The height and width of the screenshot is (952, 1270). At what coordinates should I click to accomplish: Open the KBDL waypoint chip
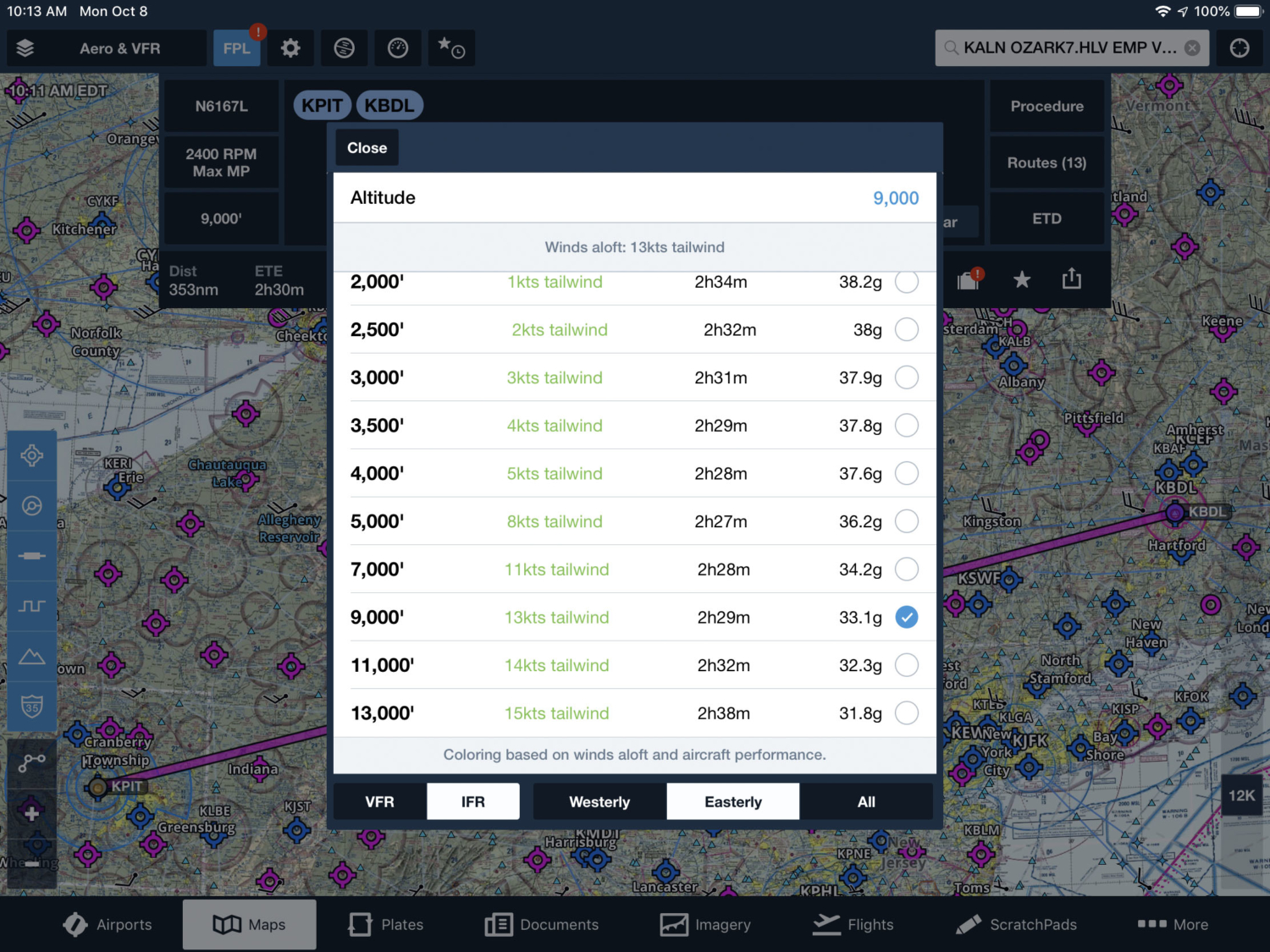(389, 105)
